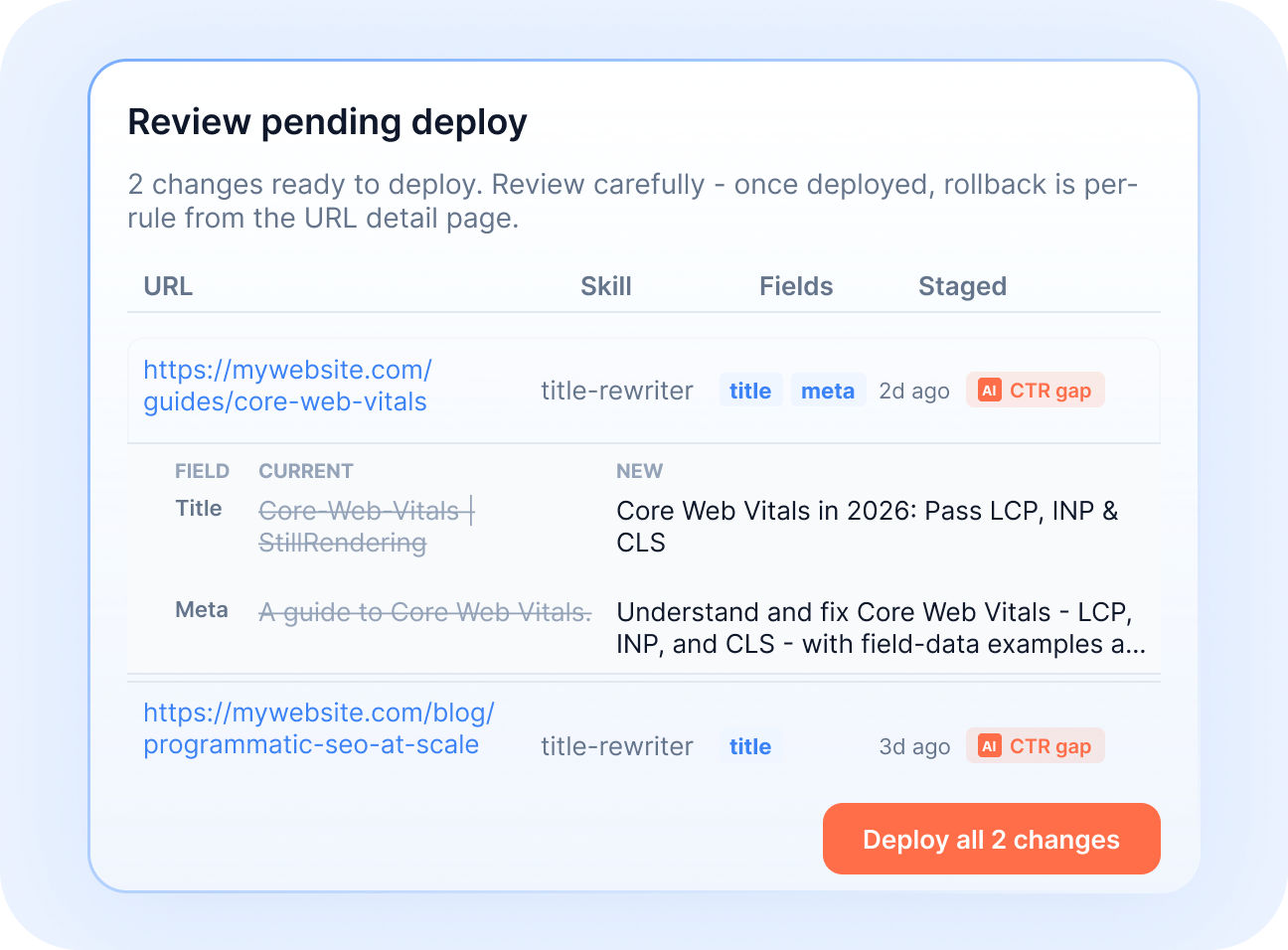This screenshot has height=950, width=1288.
Task: Click the struck-through current meta 'A guide to Core Web Vitals.'
Action: [425, 612]
